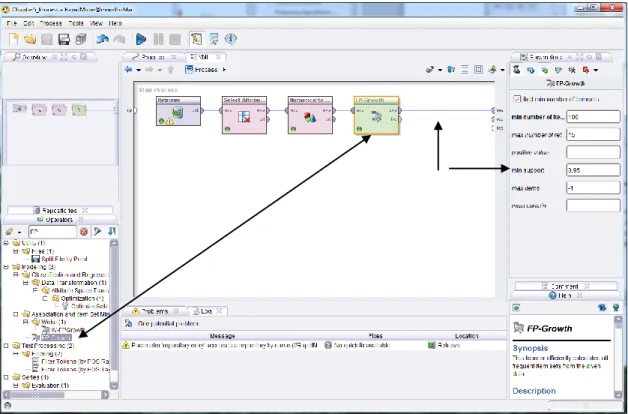The height and width of the screenshot is (414, 628).
Task: Collapse the Text Processing tree node
Action: pos(6,346)
